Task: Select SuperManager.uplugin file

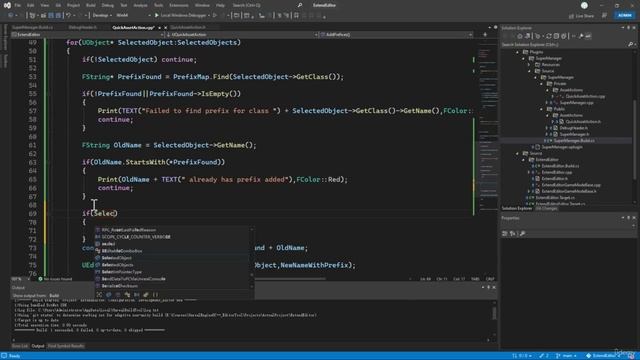Action: pyautogui.click(x=562, y=147)
